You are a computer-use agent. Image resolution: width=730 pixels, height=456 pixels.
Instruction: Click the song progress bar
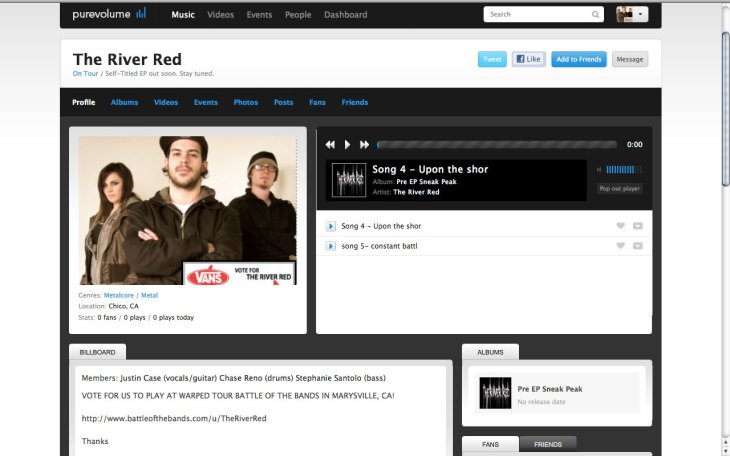click(497, 145)
